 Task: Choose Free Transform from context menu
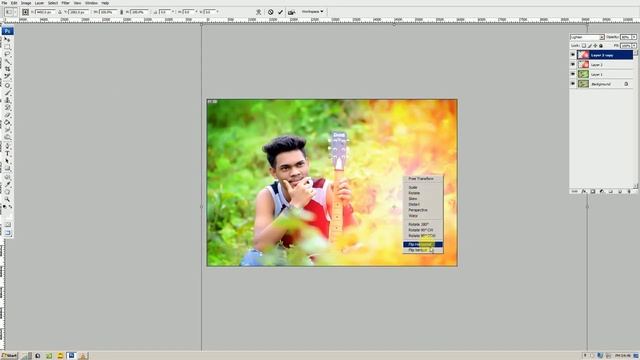click(x=423, y=179)
